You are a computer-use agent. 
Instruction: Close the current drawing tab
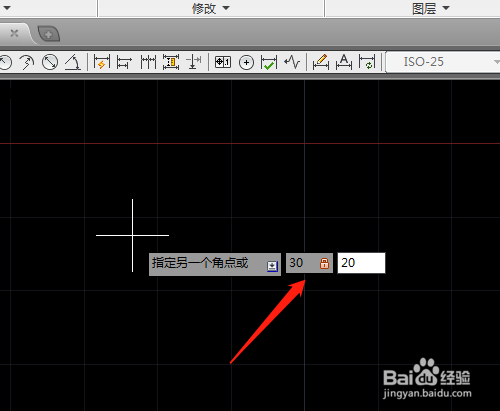tap(14, 33)
